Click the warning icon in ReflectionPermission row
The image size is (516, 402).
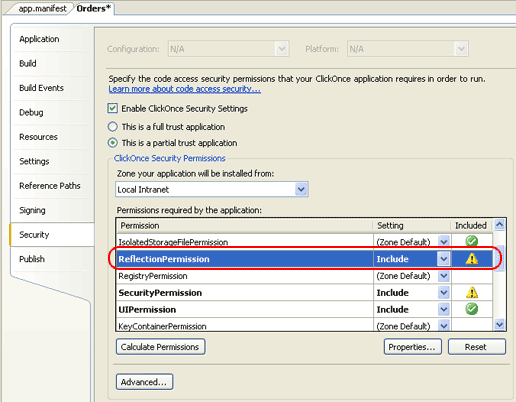tap(471, 259)
